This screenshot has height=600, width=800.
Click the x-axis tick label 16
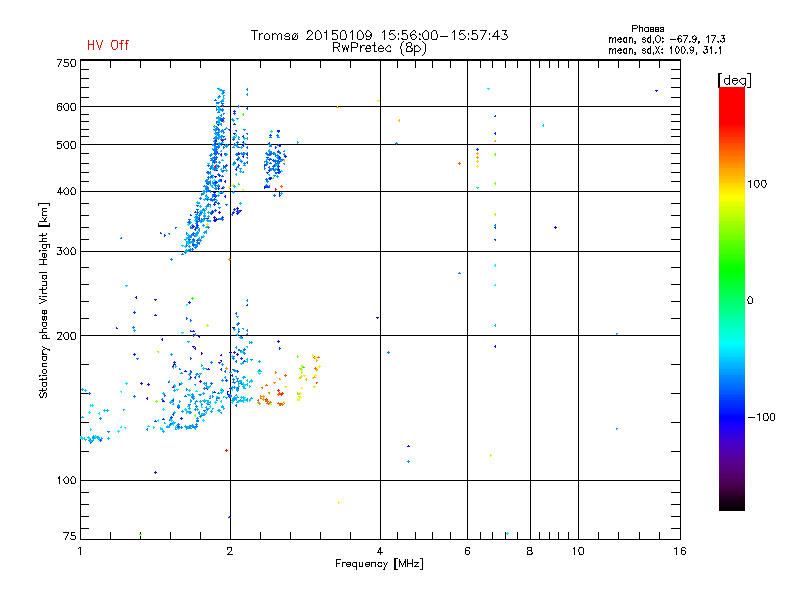point(680,551)
